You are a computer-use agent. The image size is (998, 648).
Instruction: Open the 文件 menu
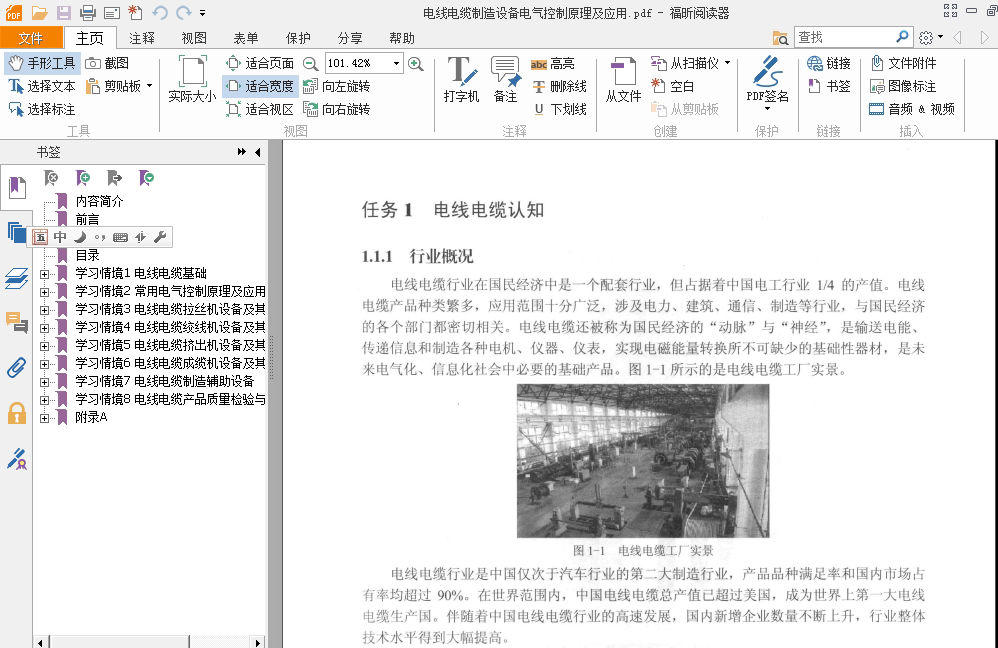(31, 38)
